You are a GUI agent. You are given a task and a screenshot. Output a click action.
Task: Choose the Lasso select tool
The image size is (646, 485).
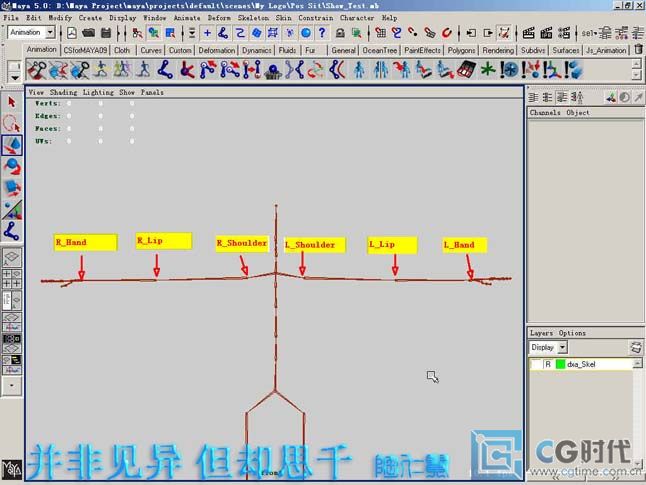12,124
